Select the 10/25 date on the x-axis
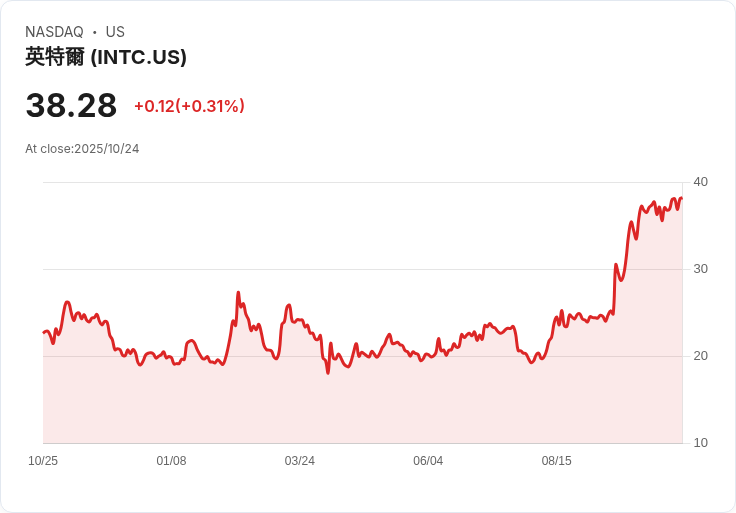The width and height of the screenshot is (736, 513). click(43, 461)
